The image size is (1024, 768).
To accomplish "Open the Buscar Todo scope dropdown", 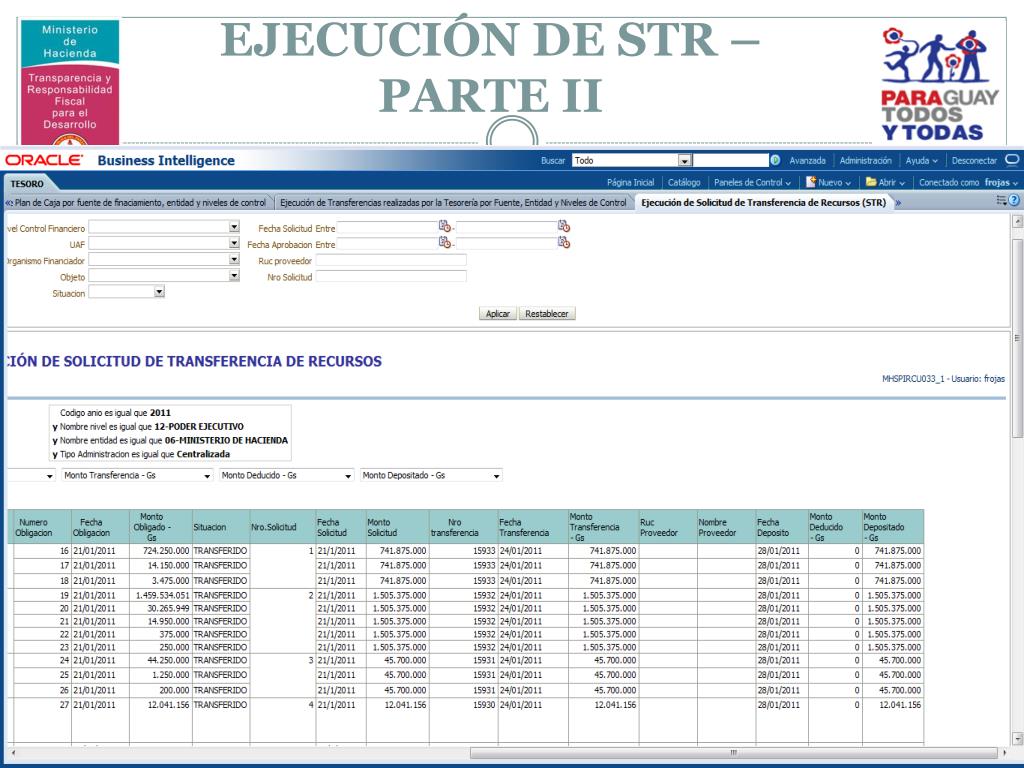I will click(684, 161).
